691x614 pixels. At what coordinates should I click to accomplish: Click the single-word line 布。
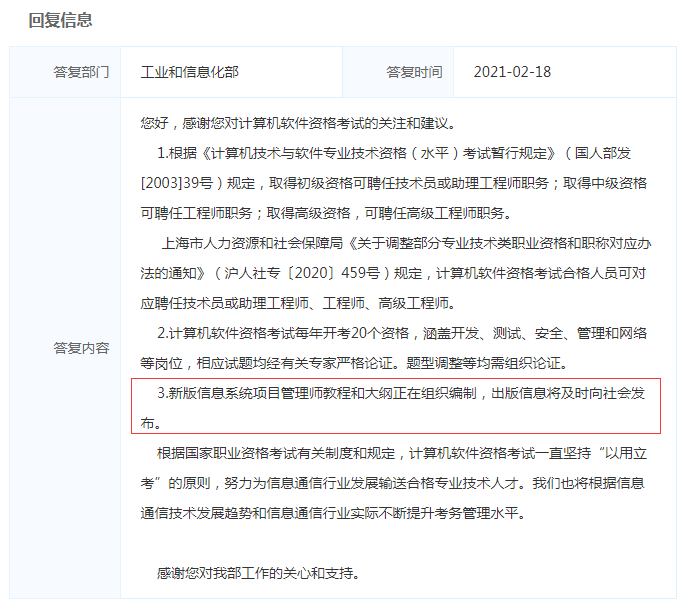pyautogui.click(x=151, y=423)
